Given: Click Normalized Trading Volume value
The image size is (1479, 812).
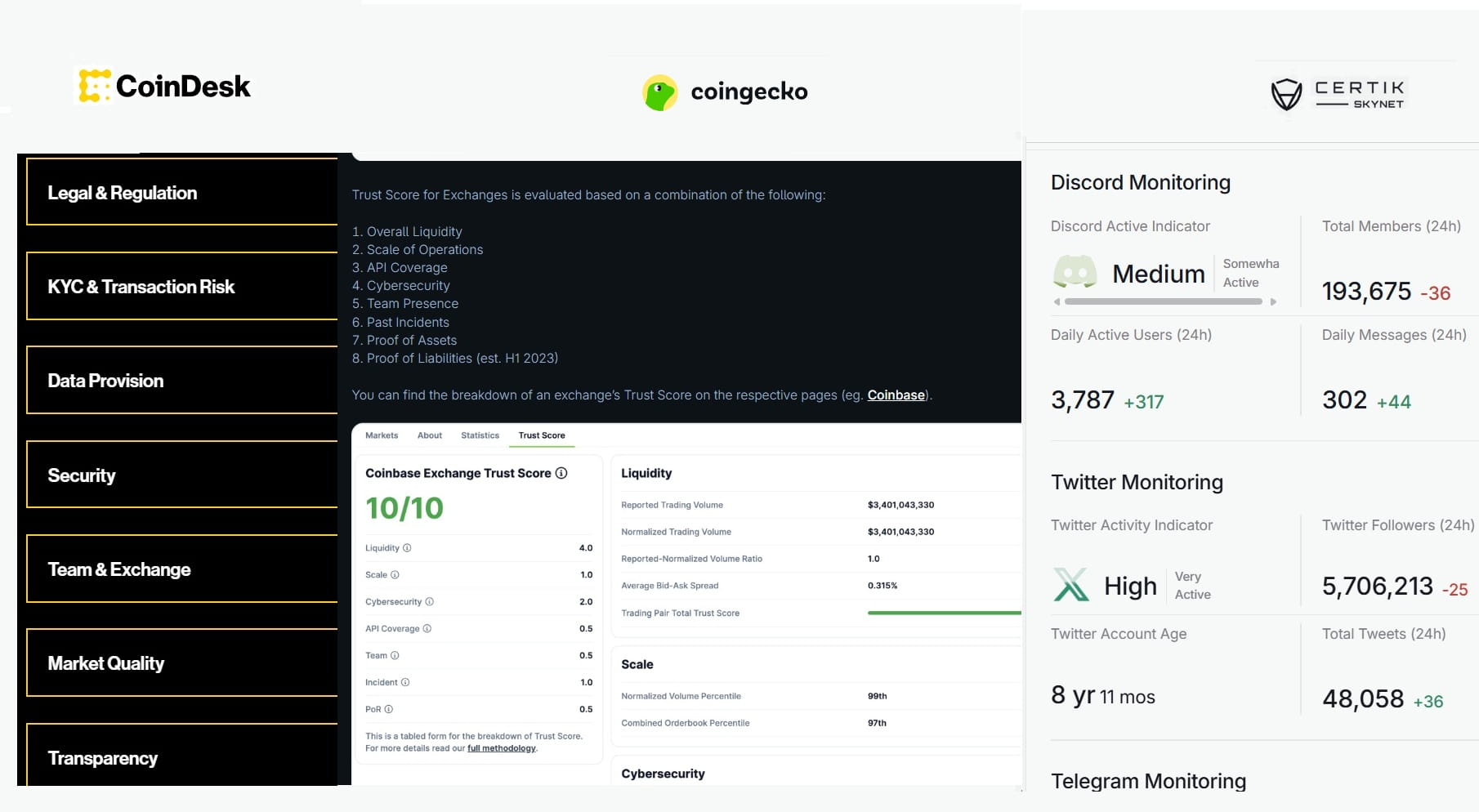Looking at the screenshot, I should pos(900,532).
